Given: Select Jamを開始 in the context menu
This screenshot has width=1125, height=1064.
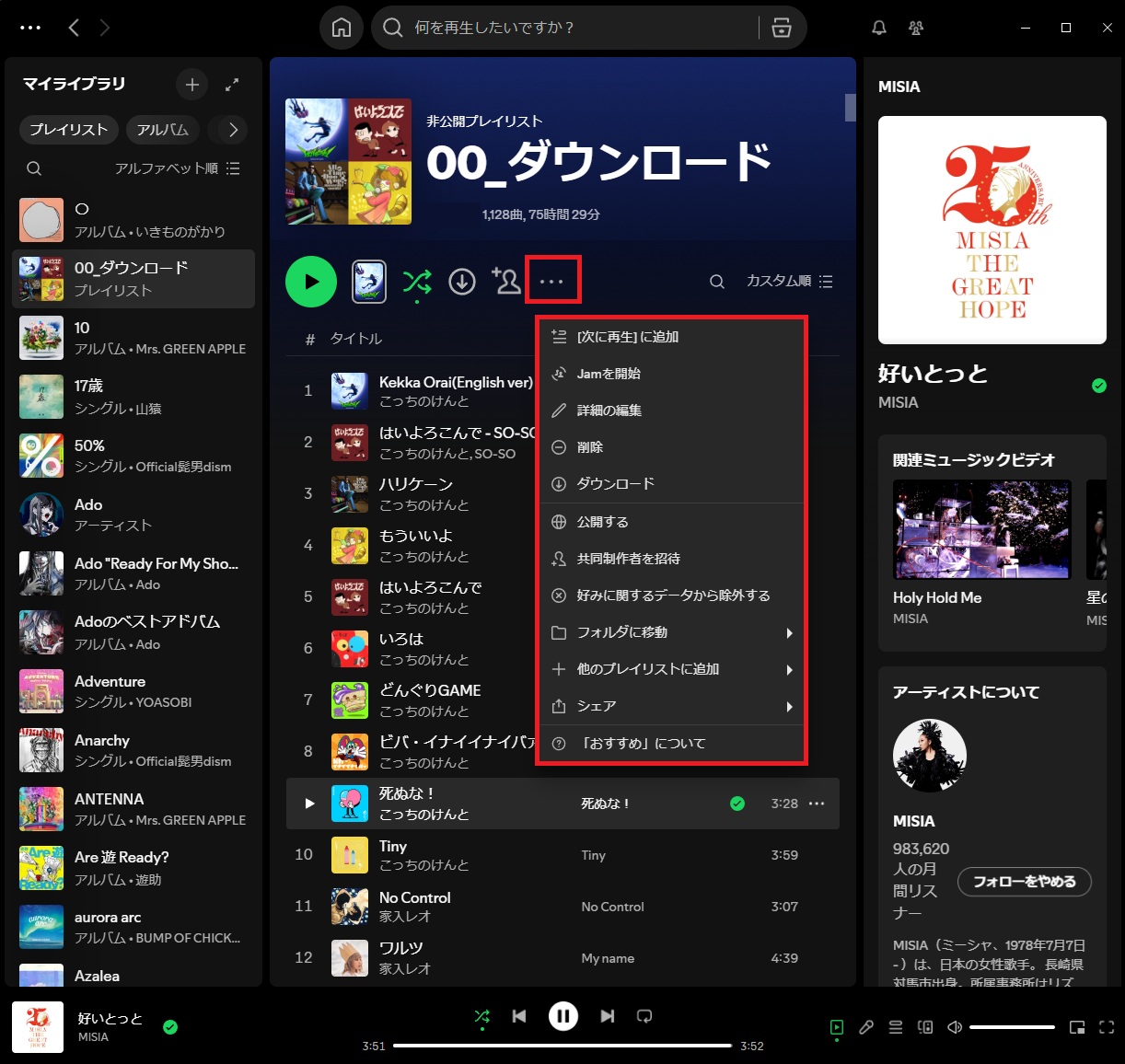Looking at the screenshot, I should [672, 374].
